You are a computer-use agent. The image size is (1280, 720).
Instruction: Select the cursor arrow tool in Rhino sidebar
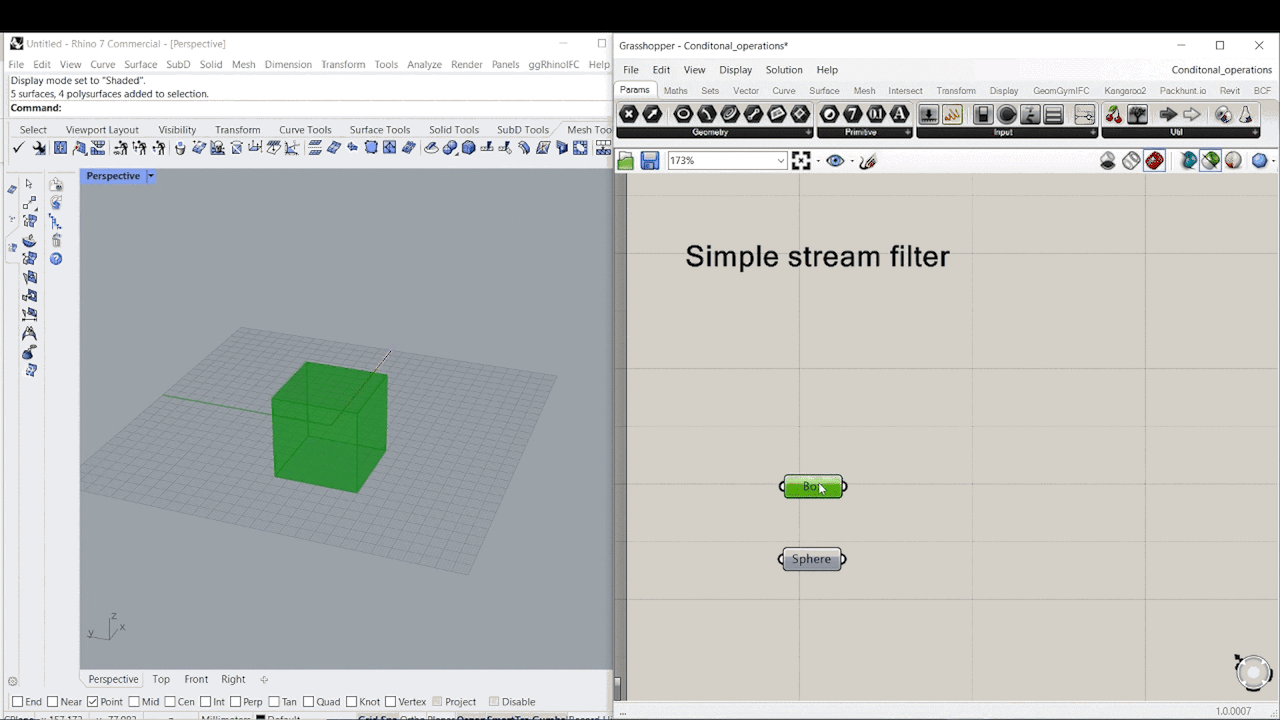point(29,184)
